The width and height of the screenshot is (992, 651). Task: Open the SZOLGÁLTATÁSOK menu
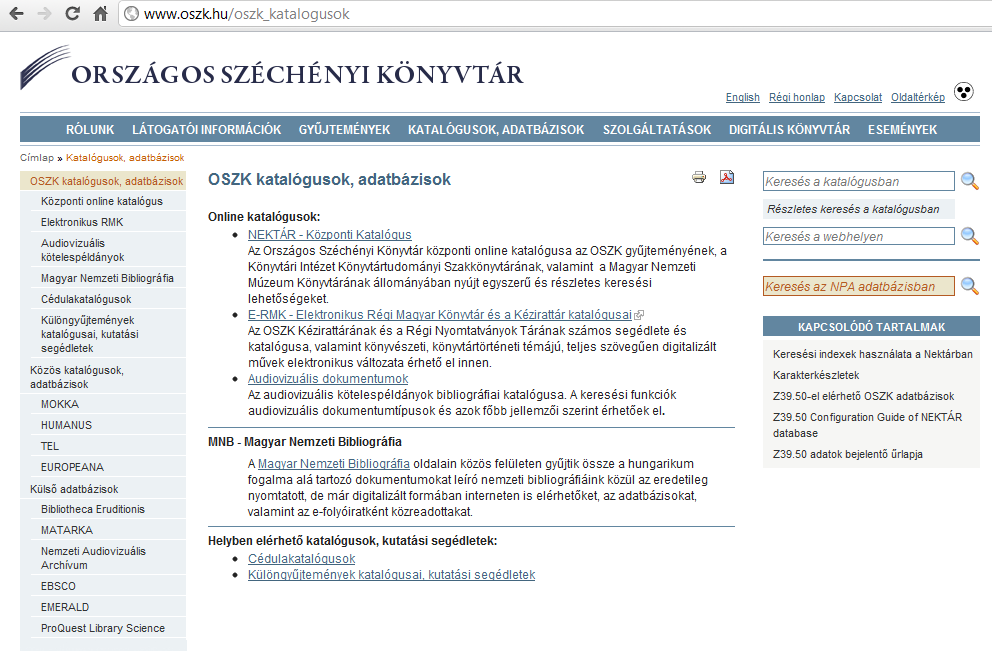657,130
